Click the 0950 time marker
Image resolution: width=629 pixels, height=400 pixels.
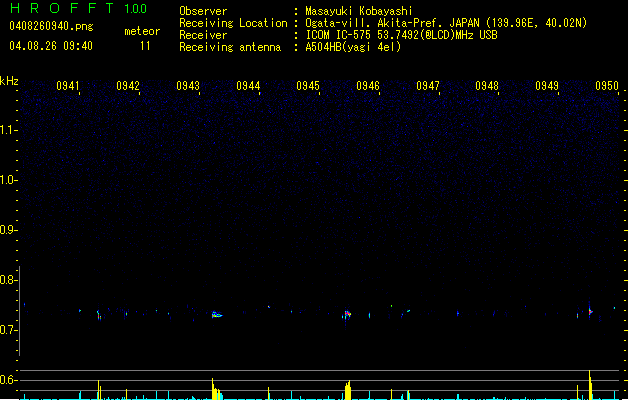click(607, 86)
